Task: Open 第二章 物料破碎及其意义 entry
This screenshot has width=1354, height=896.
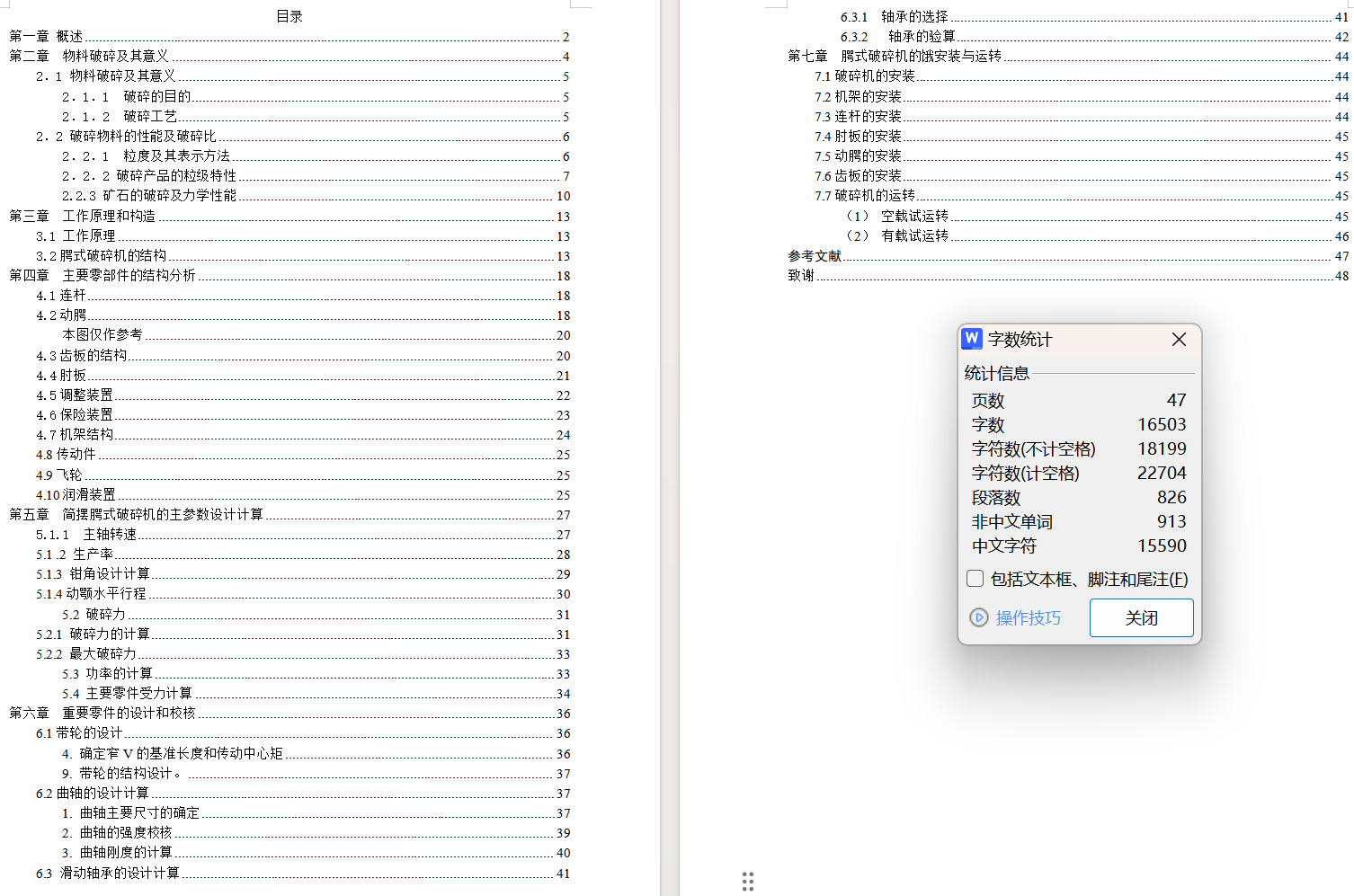Action: [x=290, y=56]
